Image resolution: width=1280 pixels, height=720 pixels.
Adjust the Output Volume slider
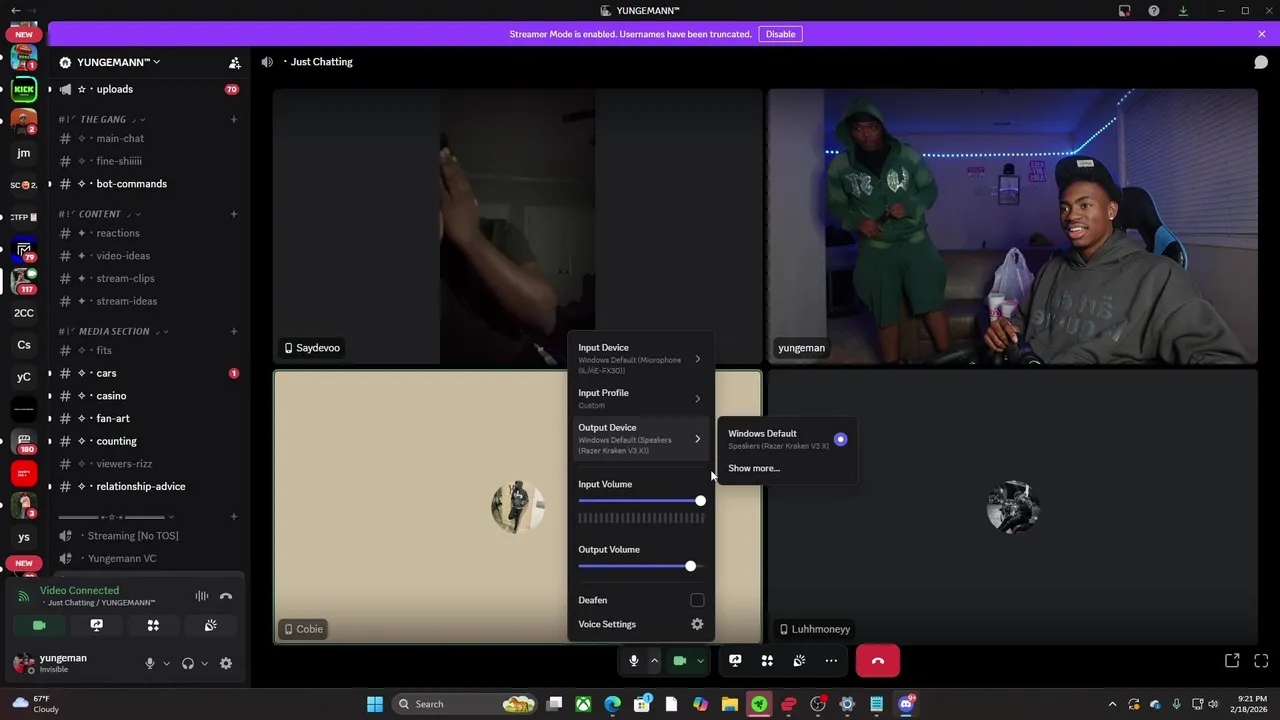pyautogui.click(x=641, y=566)
